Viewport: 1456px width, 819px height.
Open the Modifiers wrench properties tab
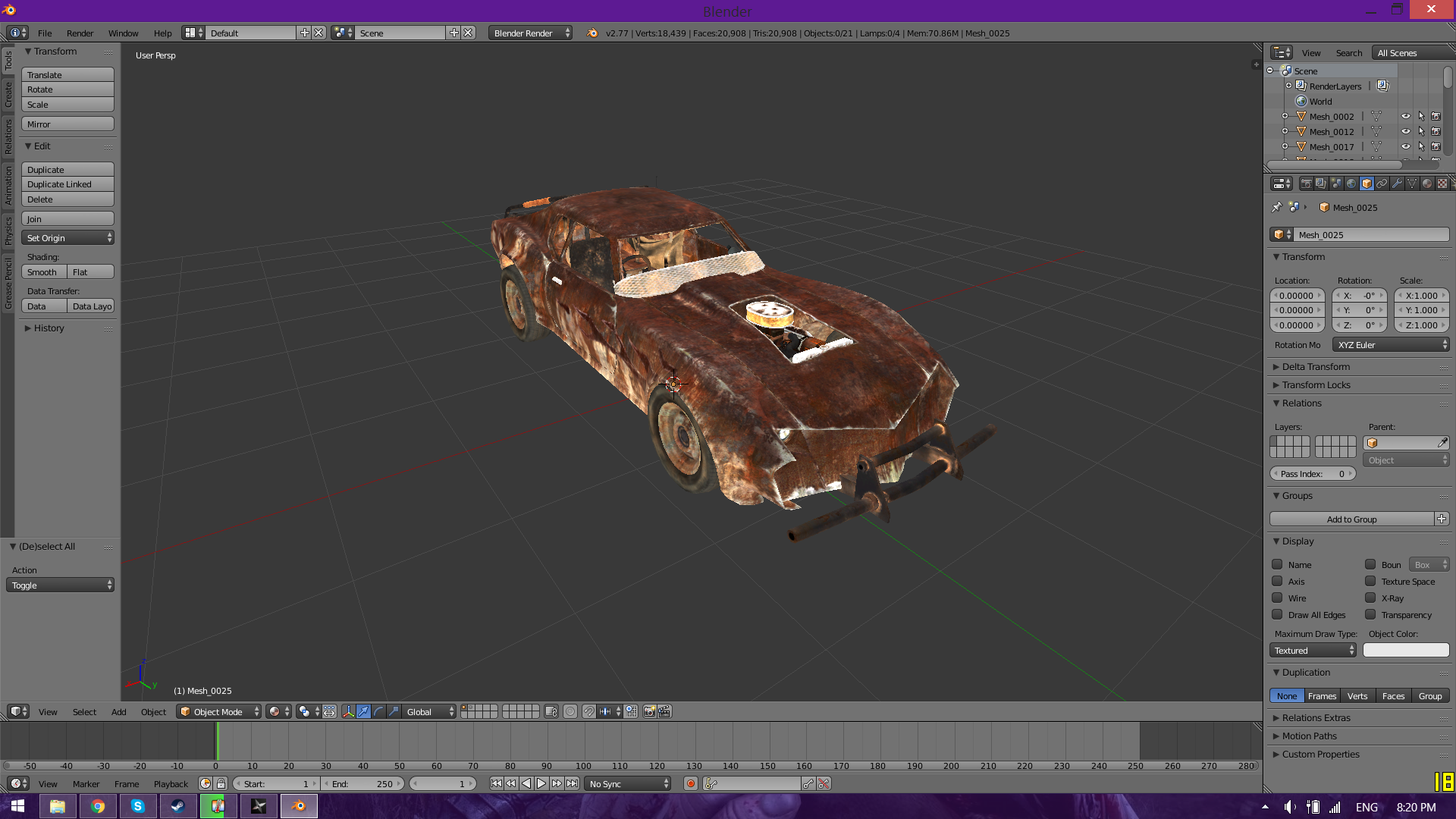coord(1396,184)
